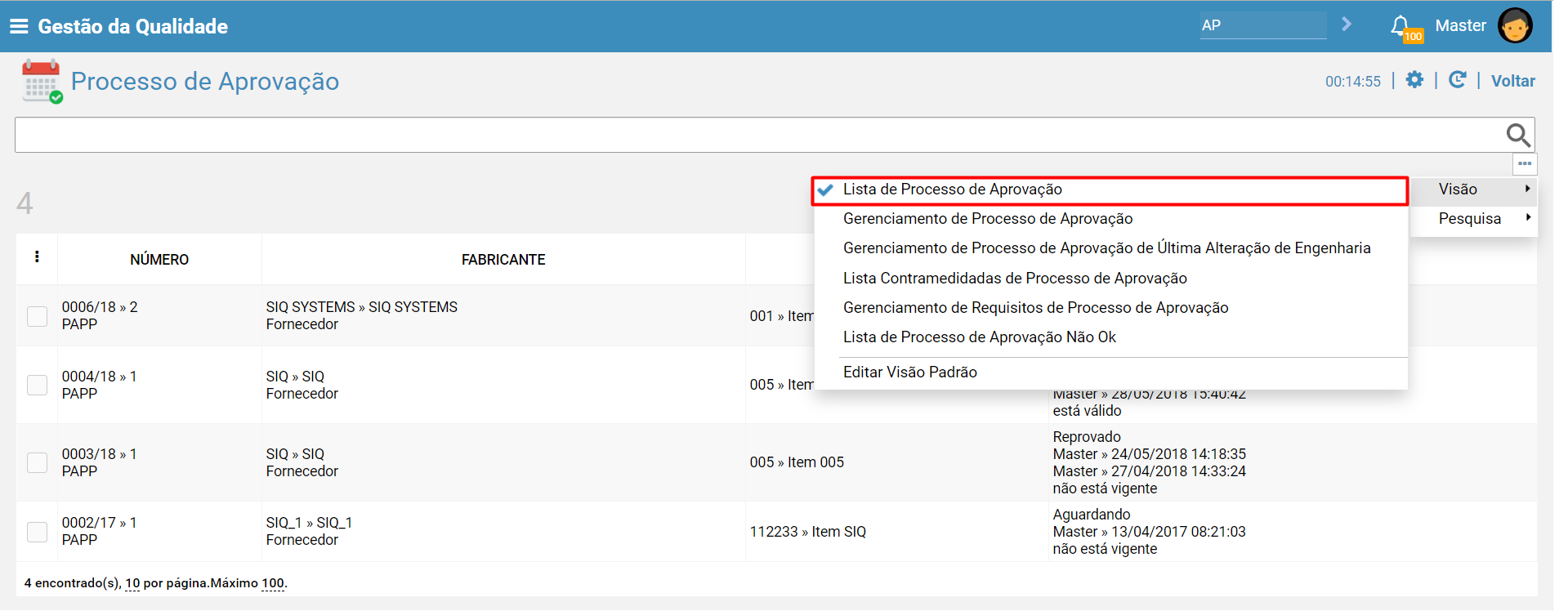Expand the Visão submenu

click(1473, 190)
